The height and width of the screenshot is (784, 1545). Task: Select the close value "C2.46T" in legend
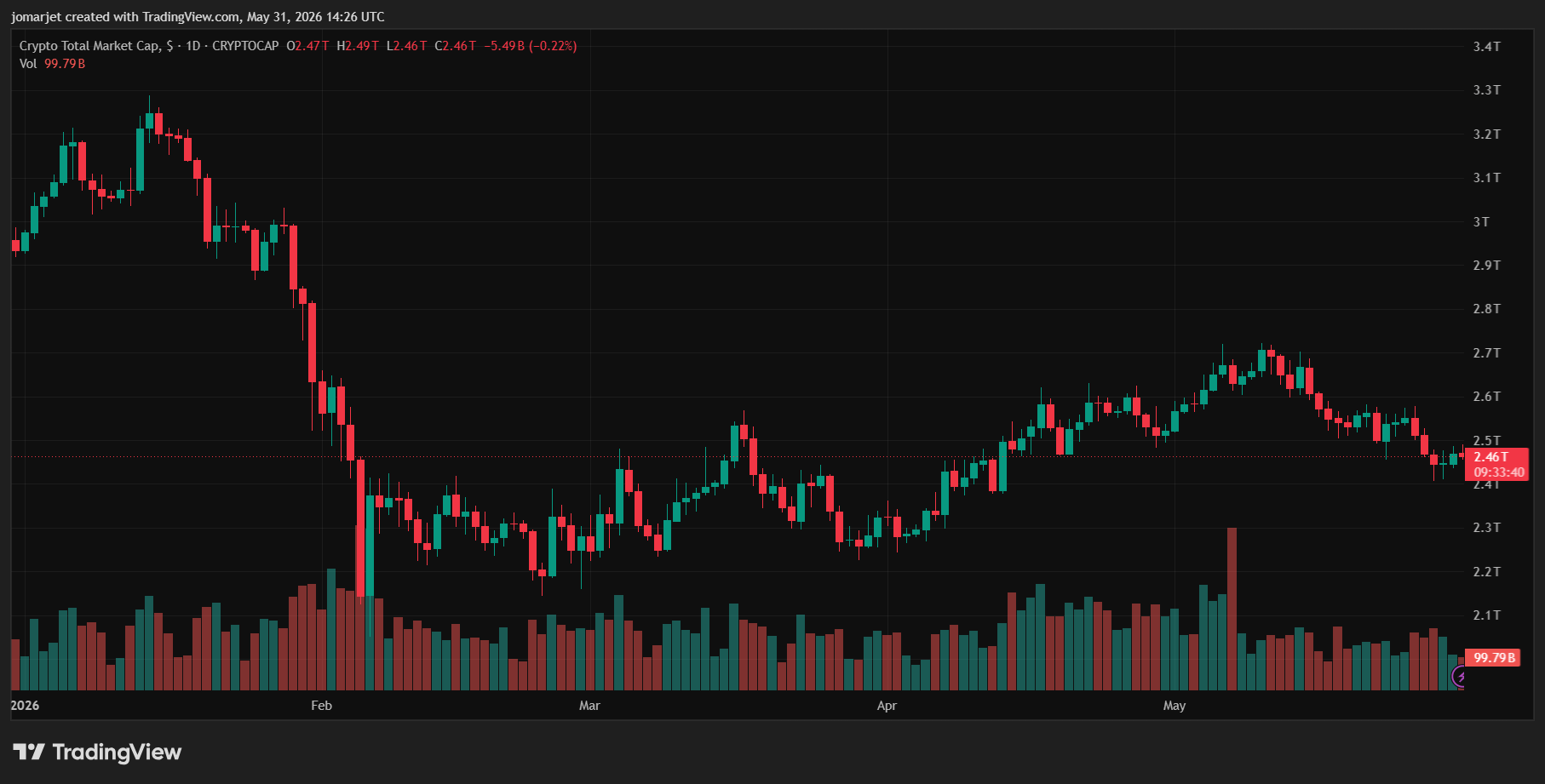point(456,46)
